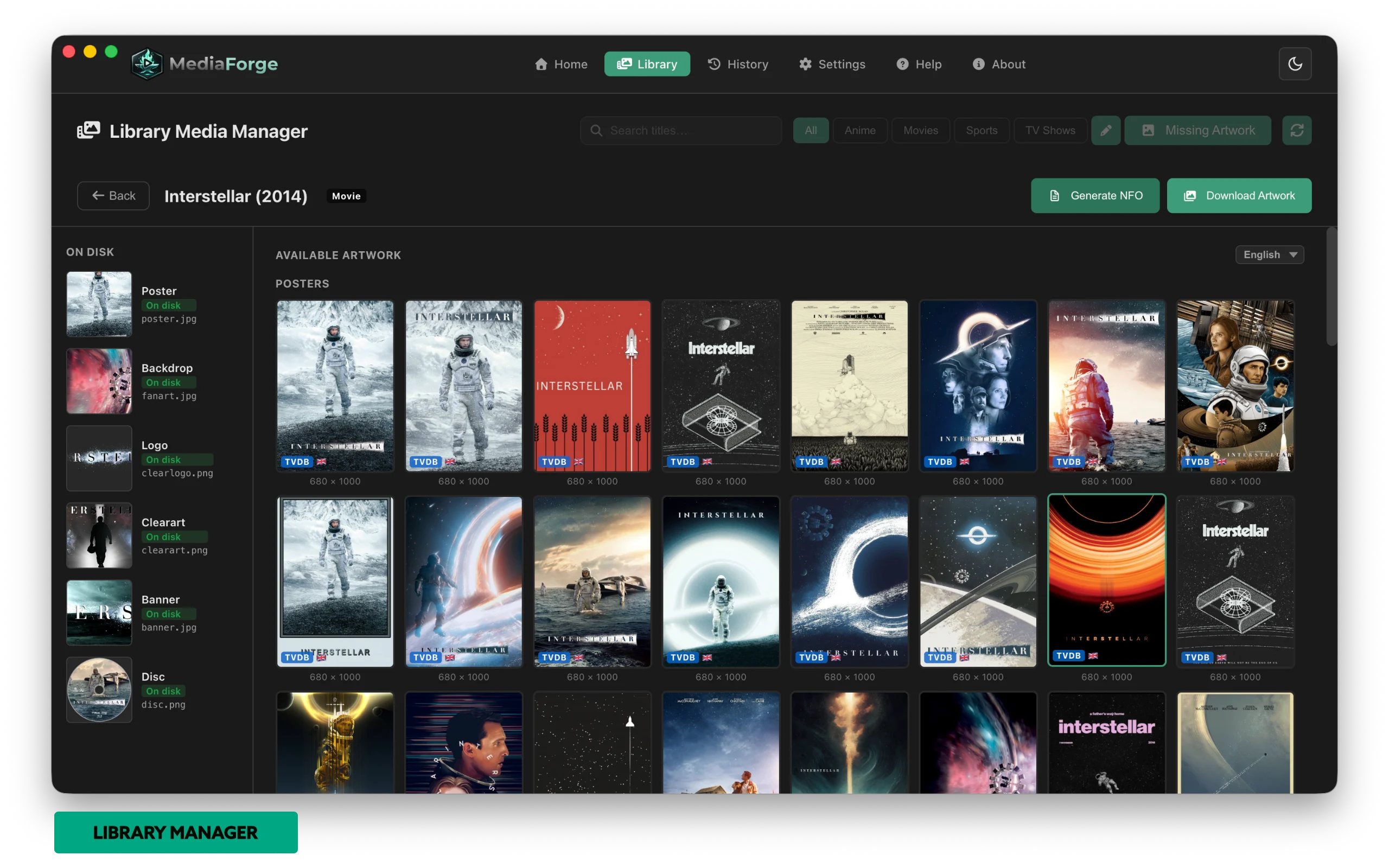Click the refresh library icon button
The image size is (1389, 868).
[1297, 130]
